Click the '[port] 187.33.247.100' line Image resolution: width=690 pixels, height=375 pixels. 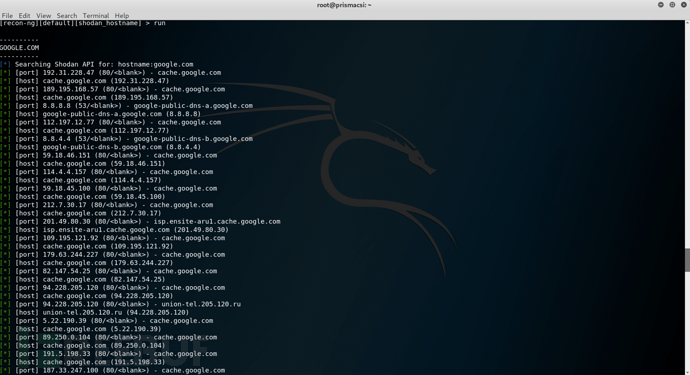point(113,371)
